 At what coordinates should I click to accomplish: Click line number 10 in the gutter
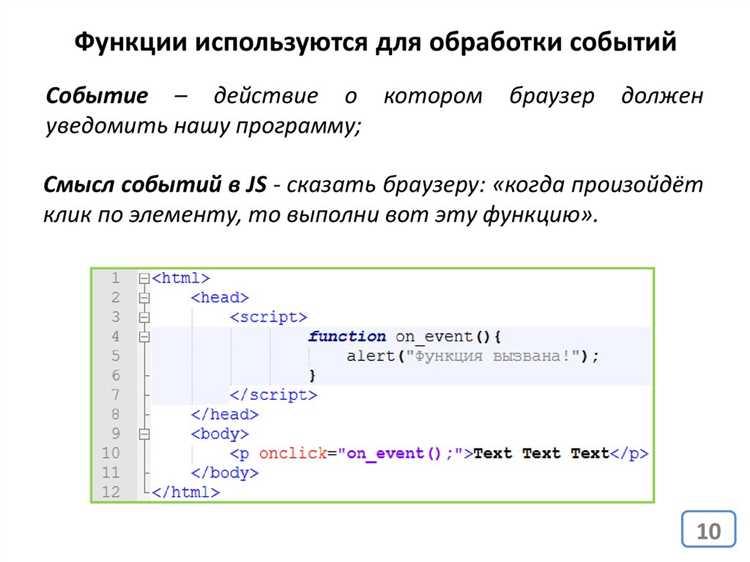[x=110, y=453]
